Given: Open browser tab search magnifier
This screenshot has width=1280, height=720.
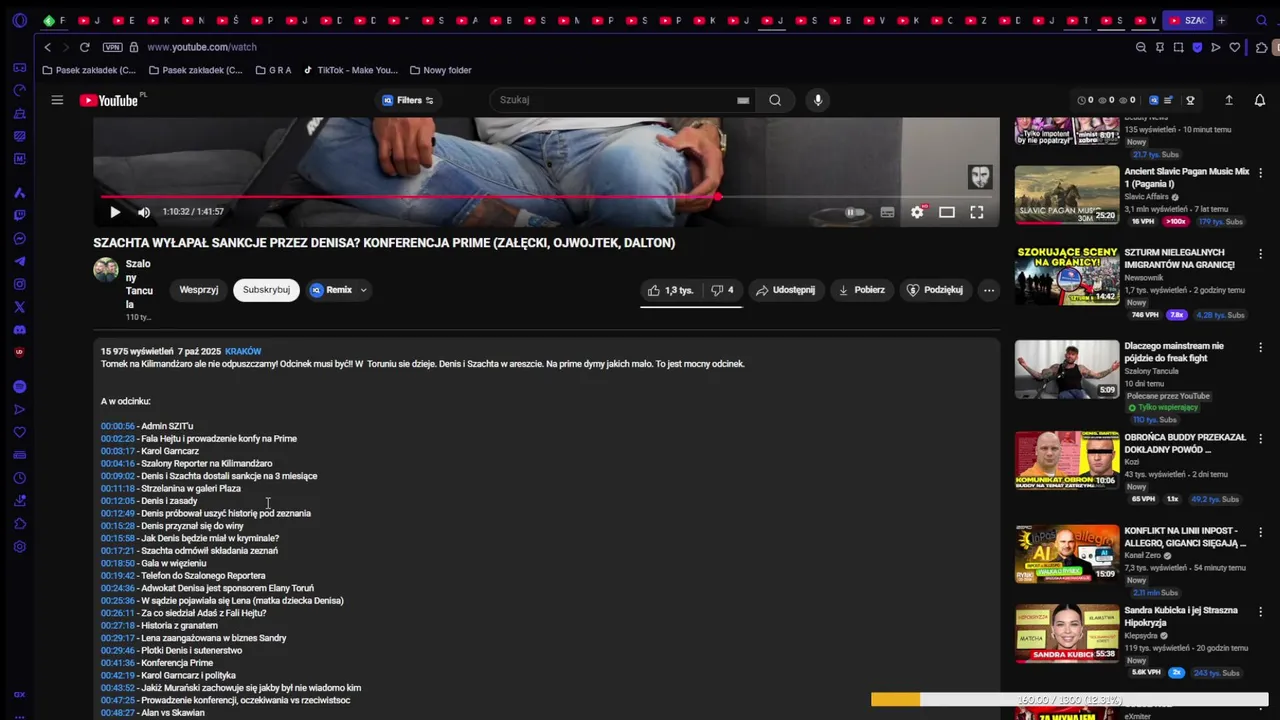Looking at the screenshot, I should [1260, 20].
